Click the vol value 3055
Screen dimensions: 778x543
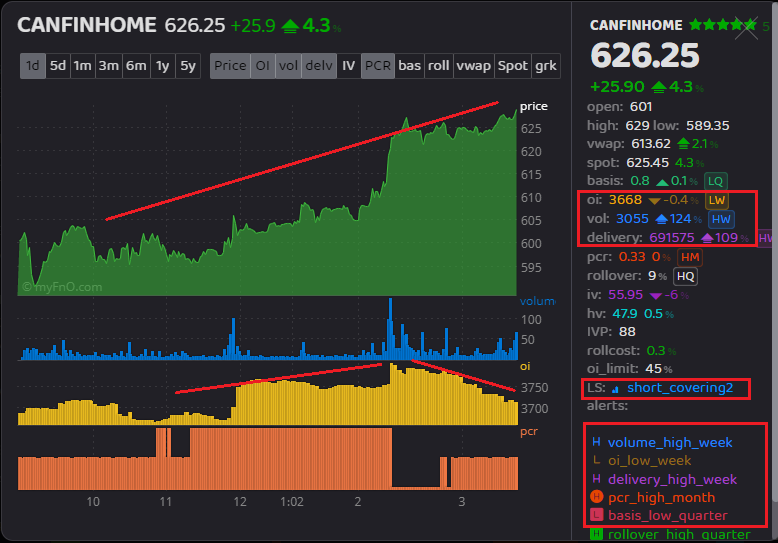pos(632,219)
